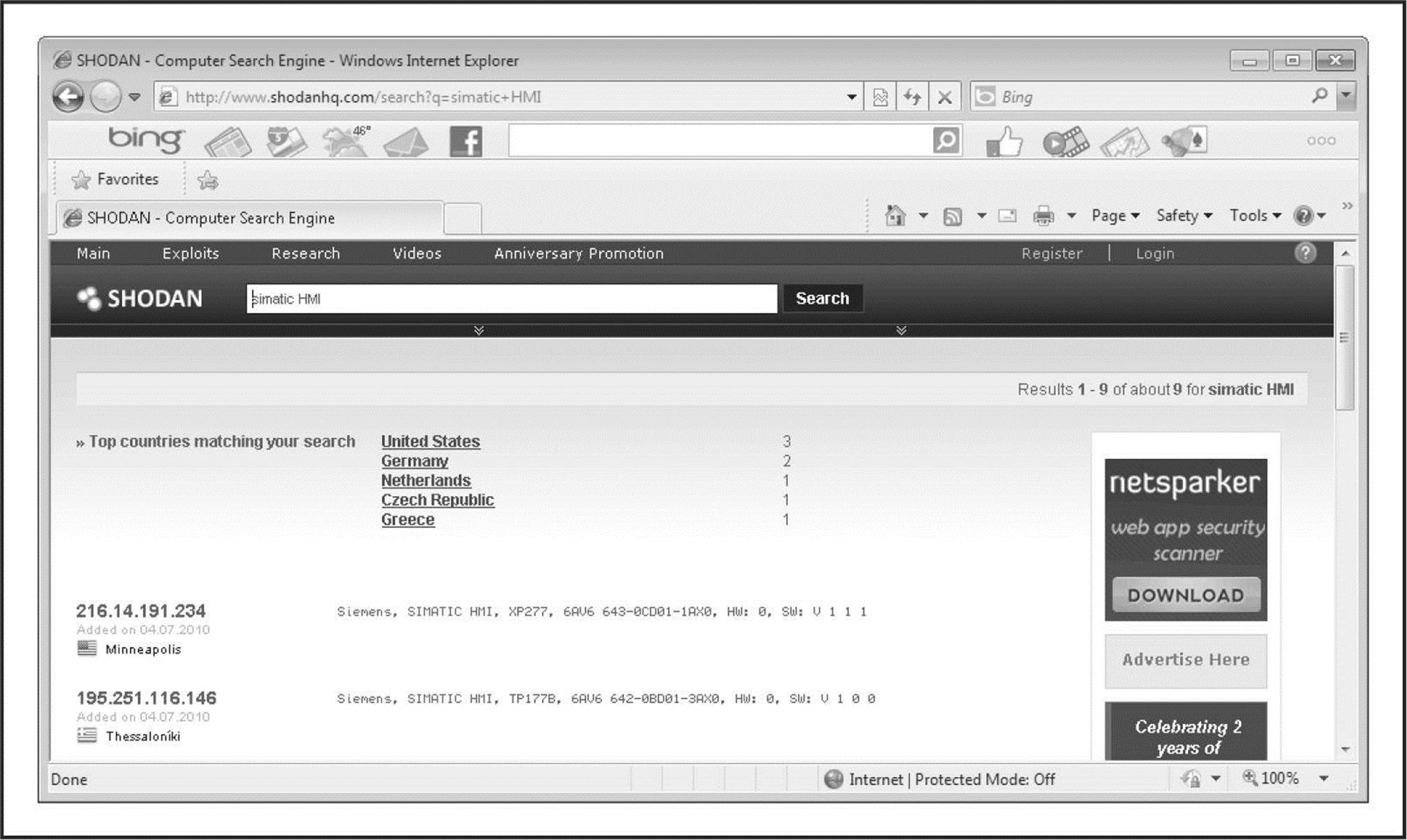
Task: Click the SHODAN query field containing simatic HMI
Action: 512,299
